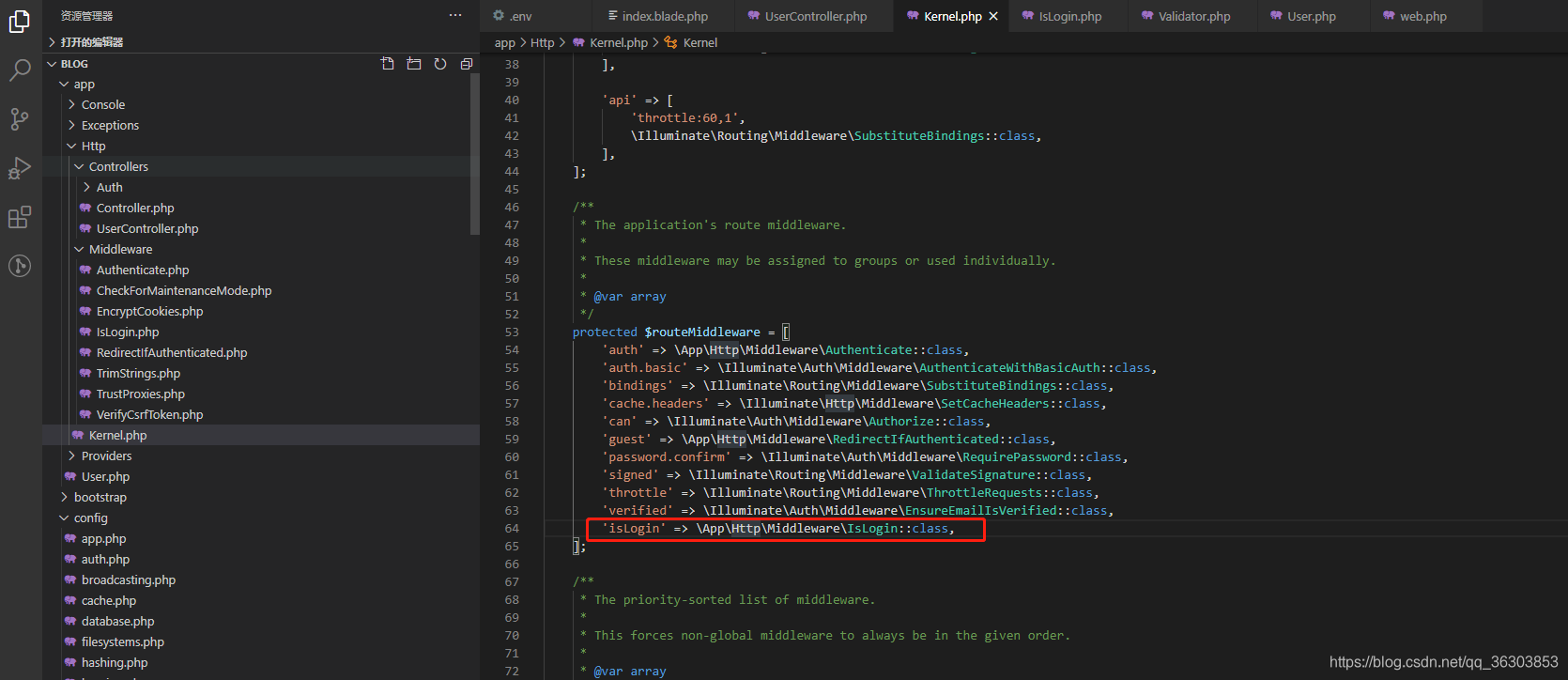The image size is (1568, 680).
Task: Collapse all folders in BLOG explorer
Action: 467,64
